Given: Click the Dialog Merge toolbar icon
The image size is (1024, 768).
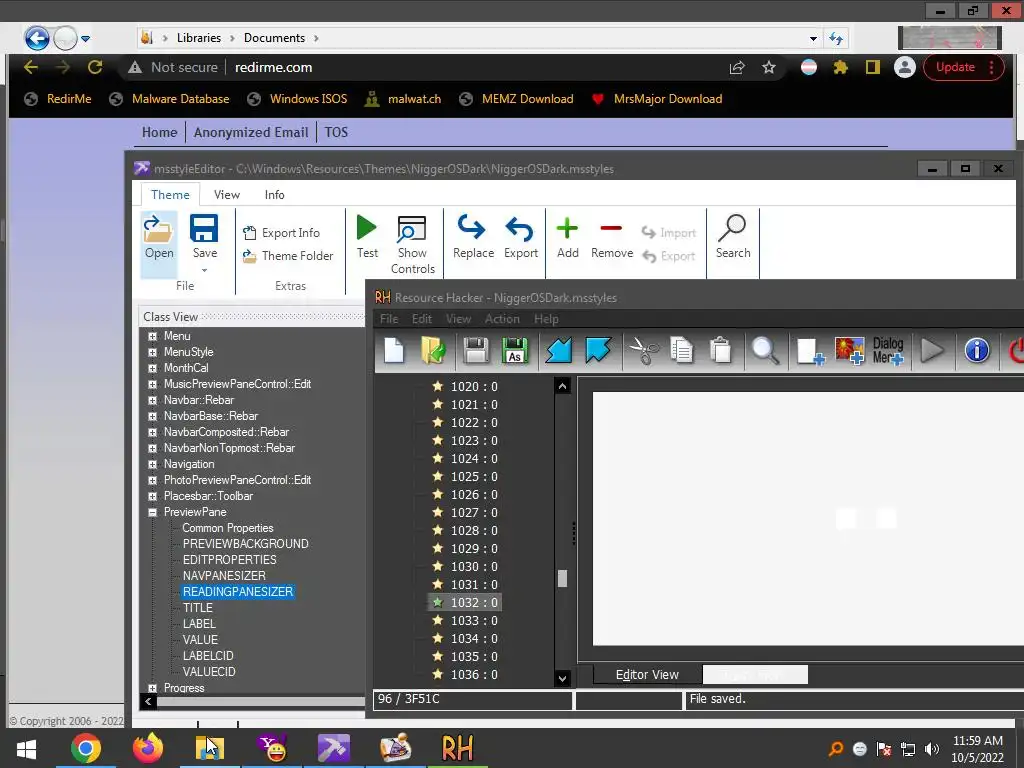Looking at the screenshot, I should pyautogui.click(x=888, y=351).
